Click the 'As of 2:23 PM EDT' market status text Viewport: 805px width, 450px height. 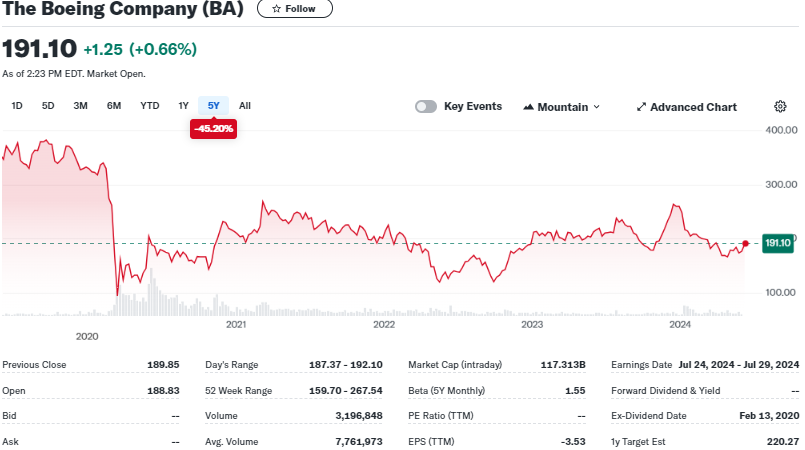coord(73,74)
